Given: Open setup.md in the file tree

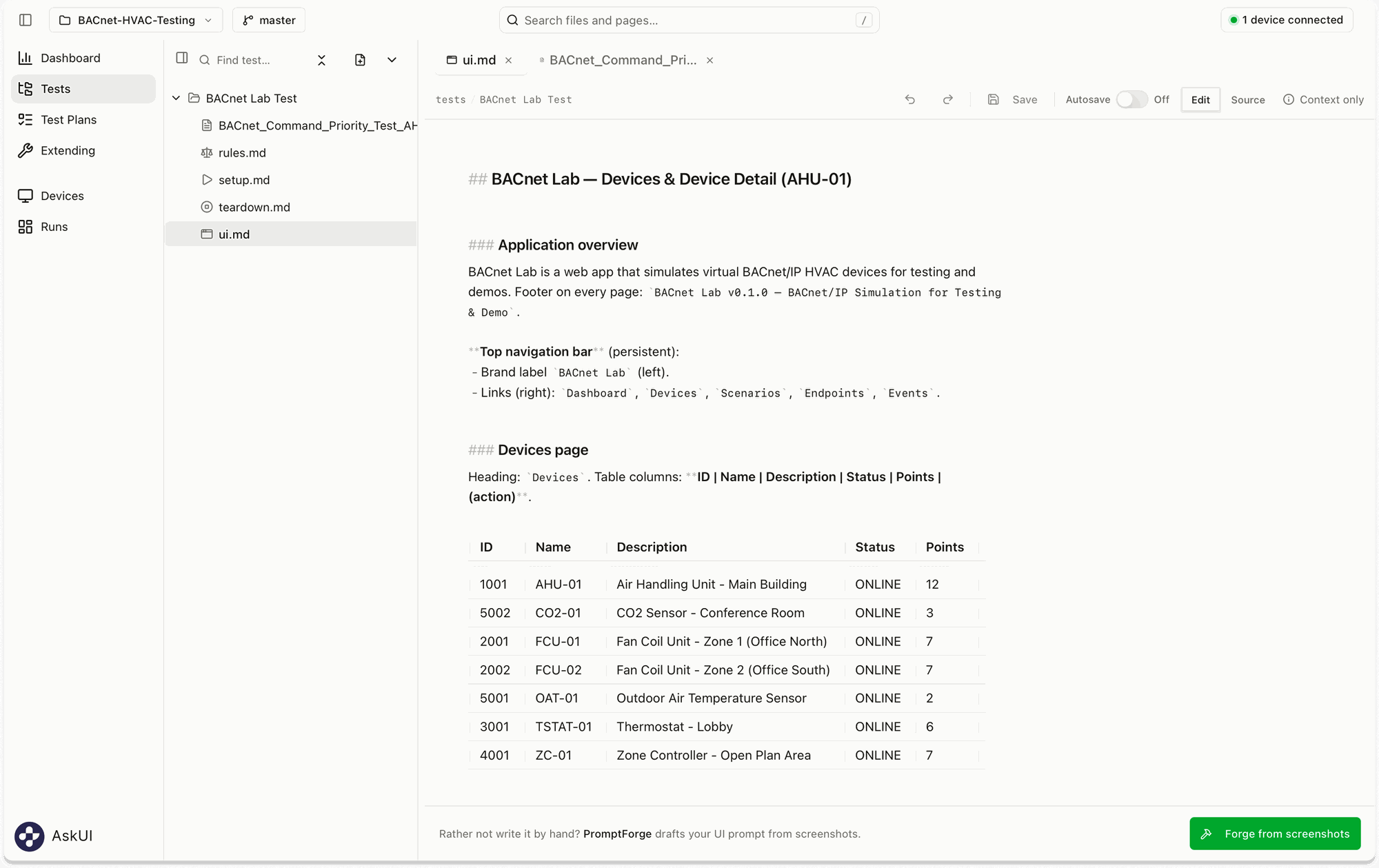Looking at the screenshot, I should [x=291, y=180].
